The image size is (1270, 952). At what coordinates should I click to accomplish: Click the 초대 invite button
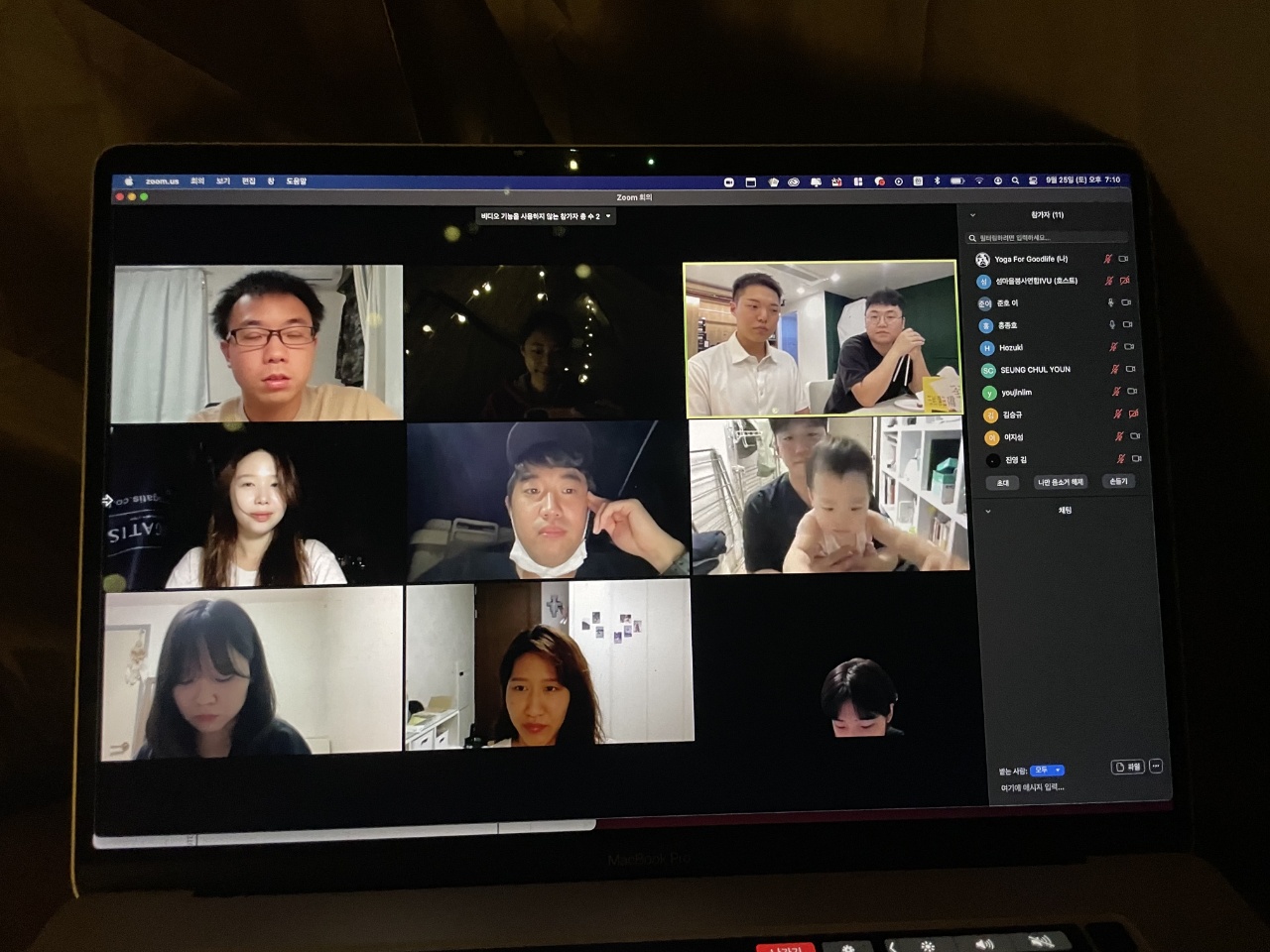(1003, 483)
